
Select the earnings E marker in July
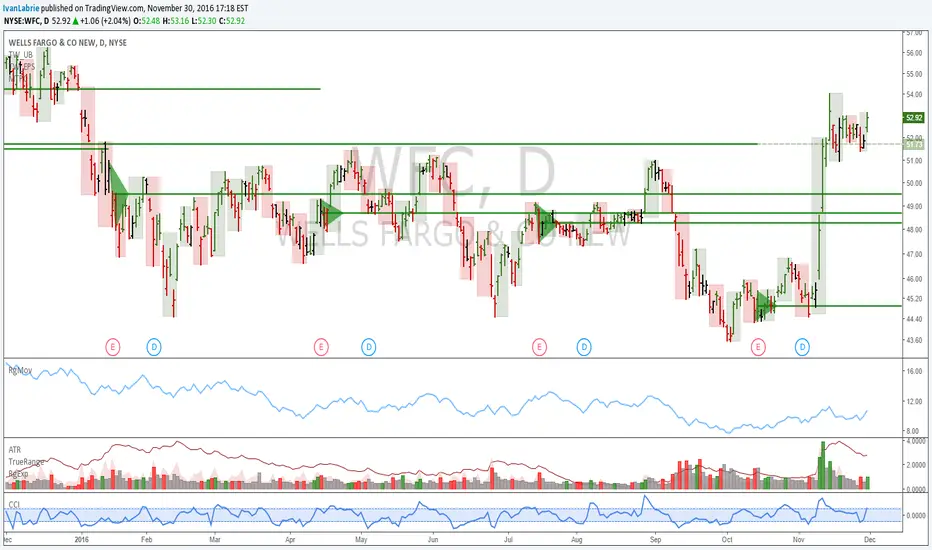pos(539,347)
